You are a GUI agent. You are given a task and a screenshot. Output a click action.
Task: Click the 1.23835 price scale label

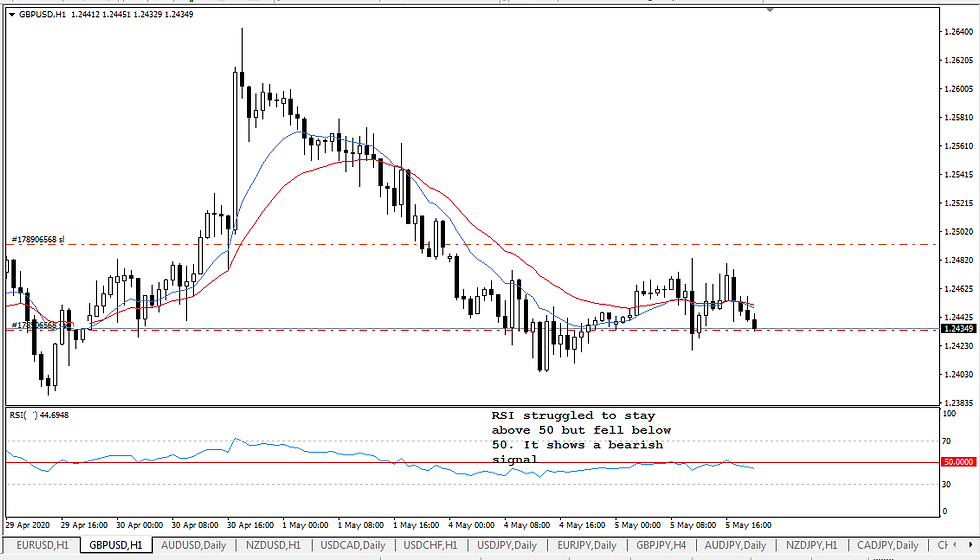tap(959, 403)
